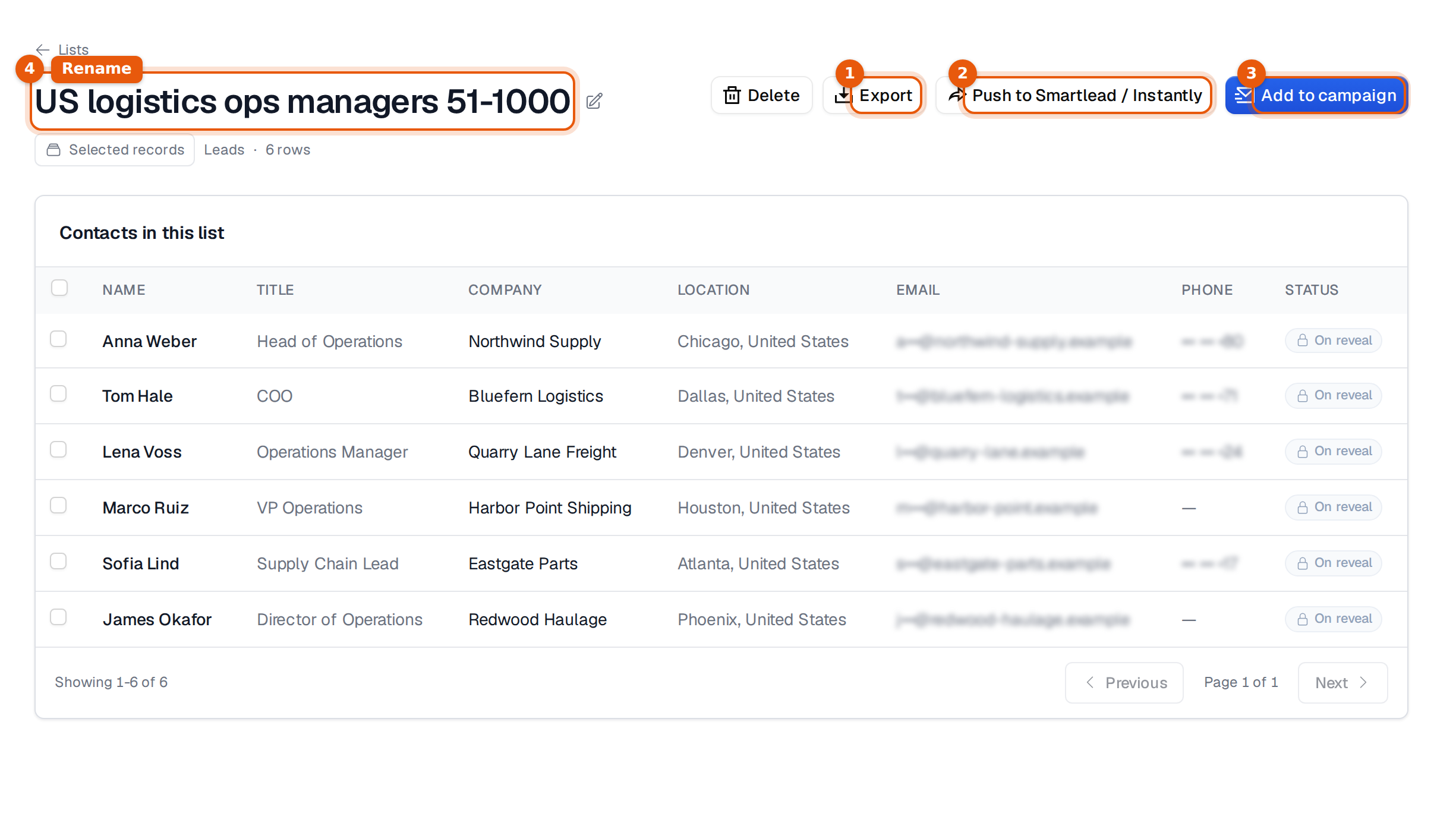Select Anna Weber's row checkbox
The height and width of the screenshot is (832, 1456).
(x=58, y=339)
